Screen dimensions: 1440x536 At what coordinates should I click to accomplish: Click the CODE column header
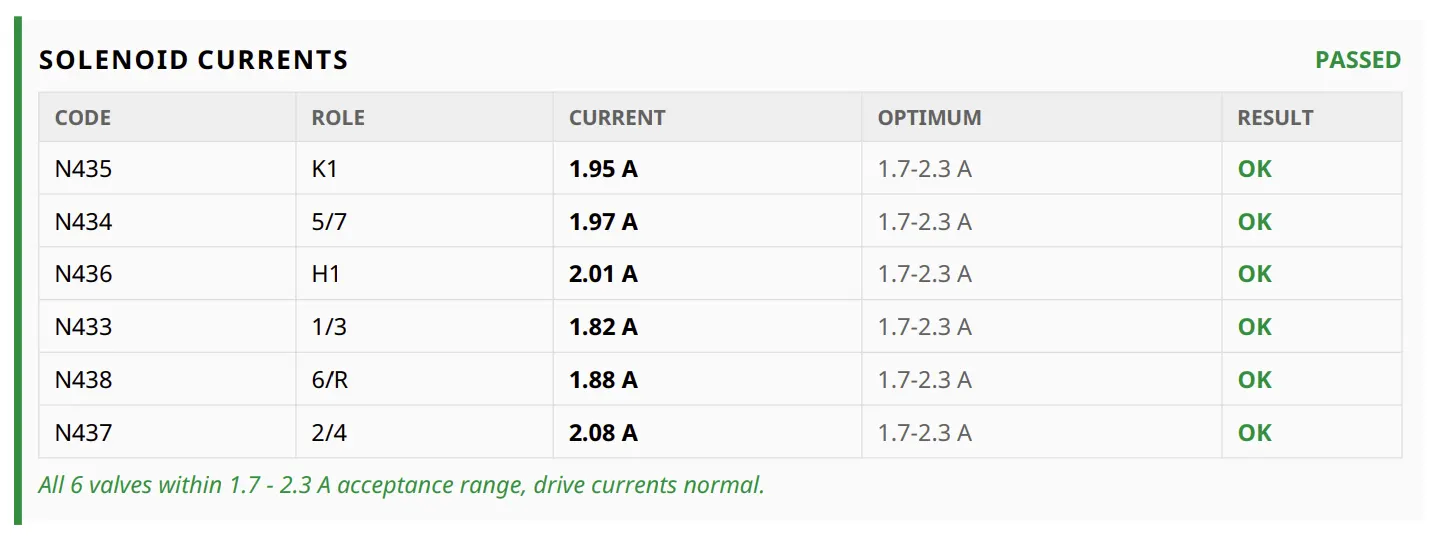(x=83, y=118)
